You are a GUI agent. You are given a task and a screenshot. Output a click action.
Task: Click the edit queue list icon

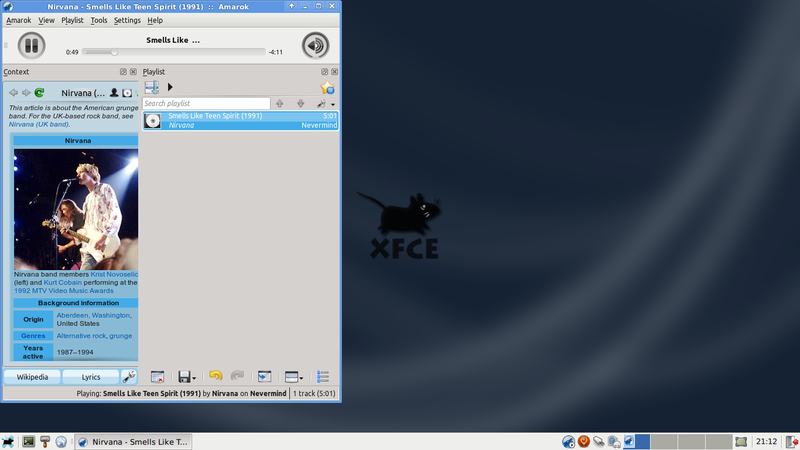323,377
